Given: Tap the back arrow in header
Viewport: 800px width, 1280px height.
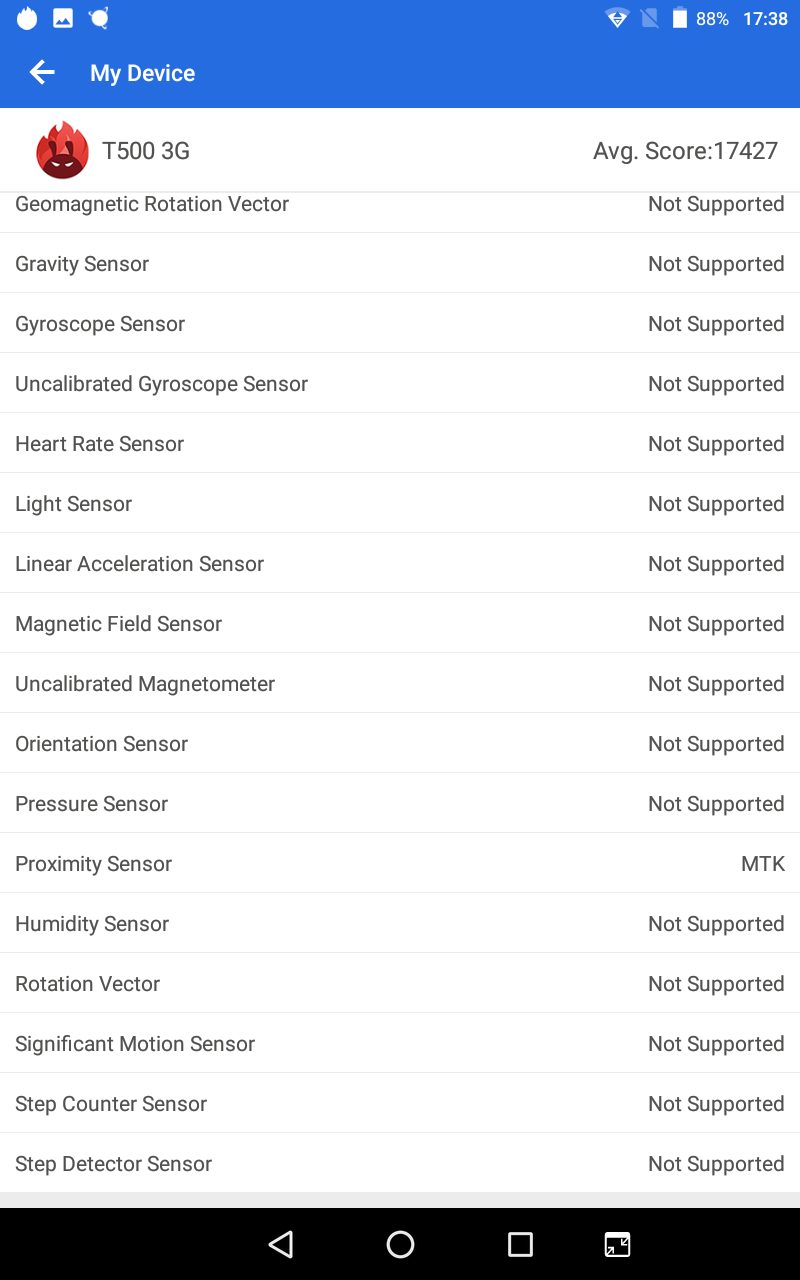Looking at the screenshot, I should (x=41, y=72).
